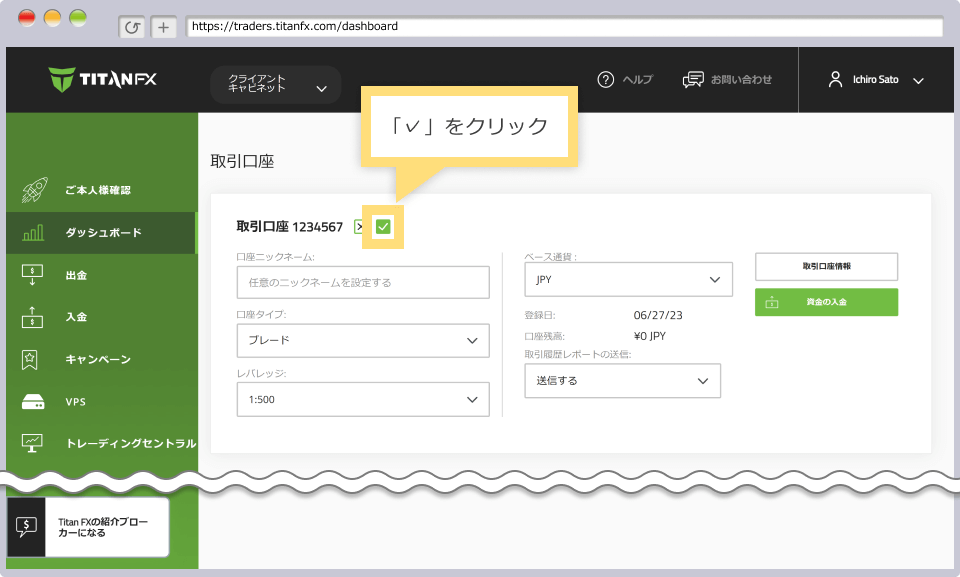Click the browser new tab plus button

point(163,27)
